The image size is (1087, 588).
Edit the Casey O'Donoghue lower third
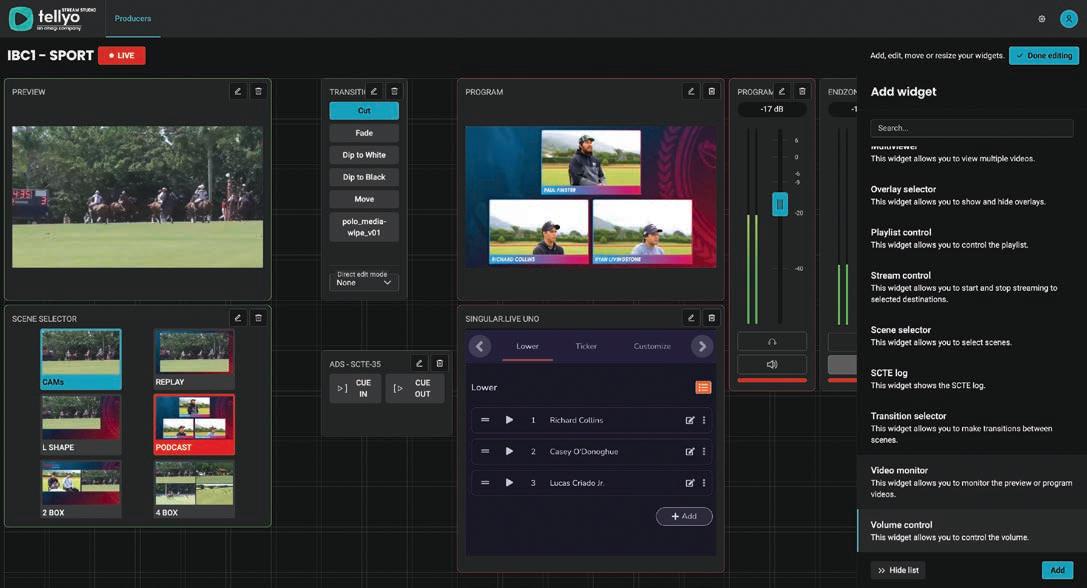690,451
